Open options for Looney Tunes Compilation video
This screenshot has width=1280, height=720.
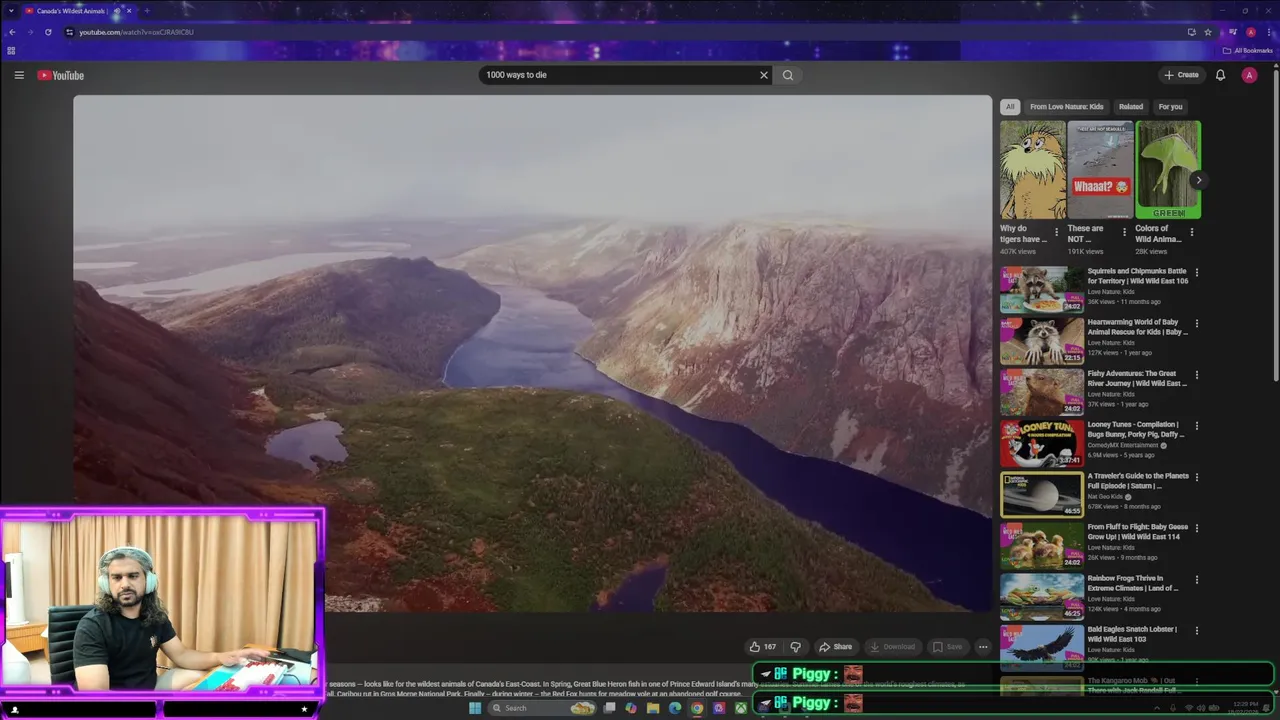pyautogui.click(x=1197, y=425)
